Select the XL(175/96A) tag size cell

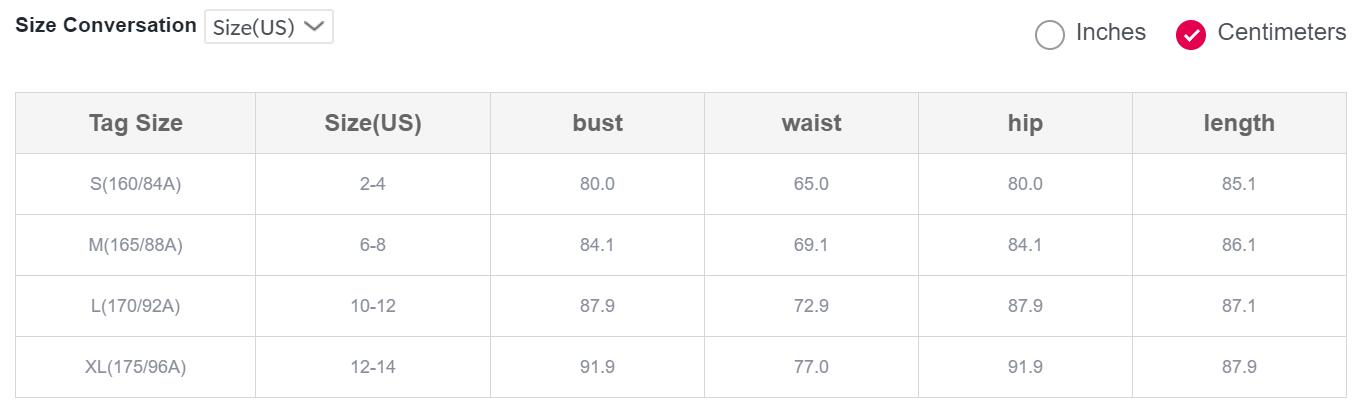(x=136, y=367)
